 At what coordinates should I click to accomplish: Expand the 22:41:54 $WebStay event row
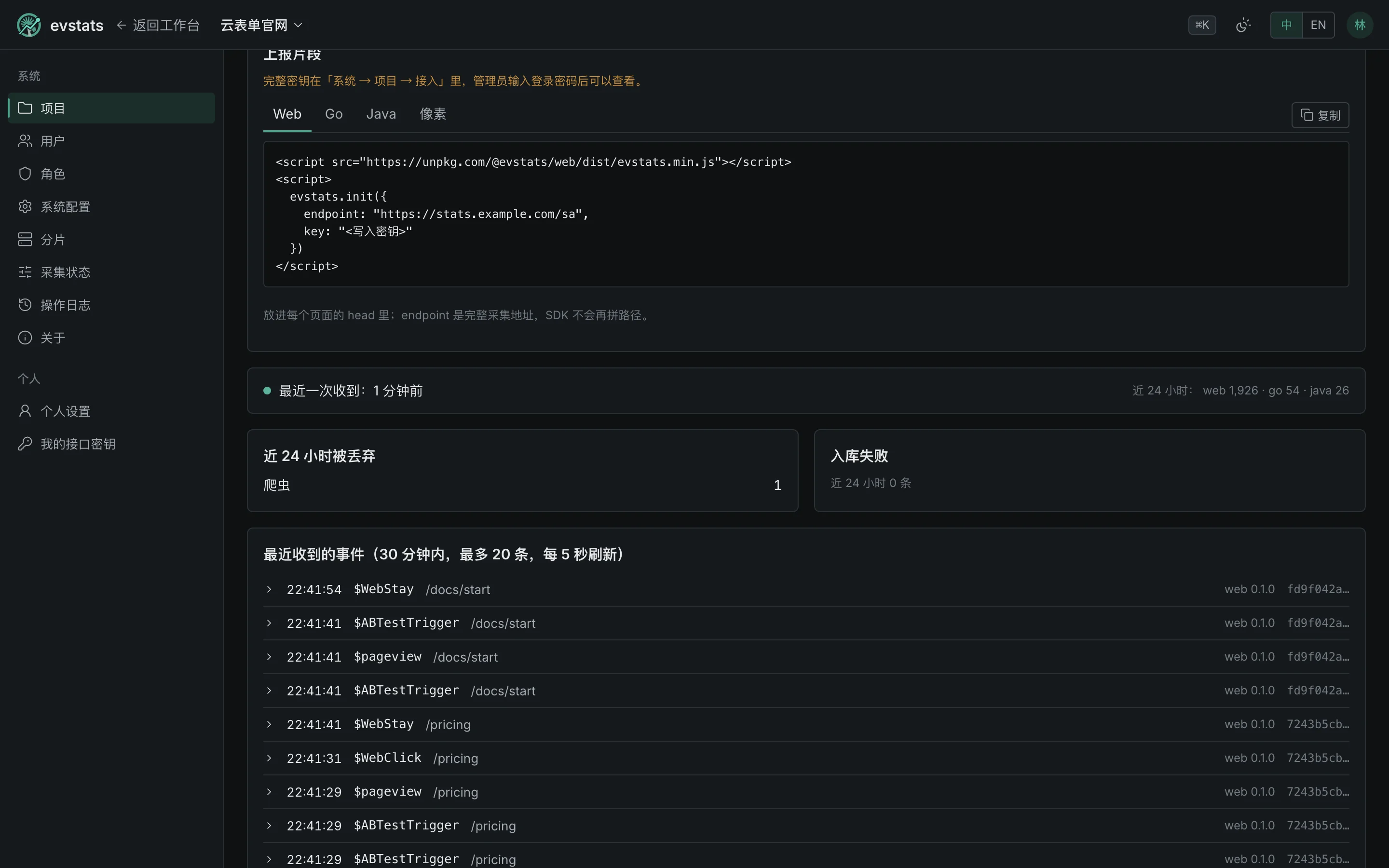(806, 590)
